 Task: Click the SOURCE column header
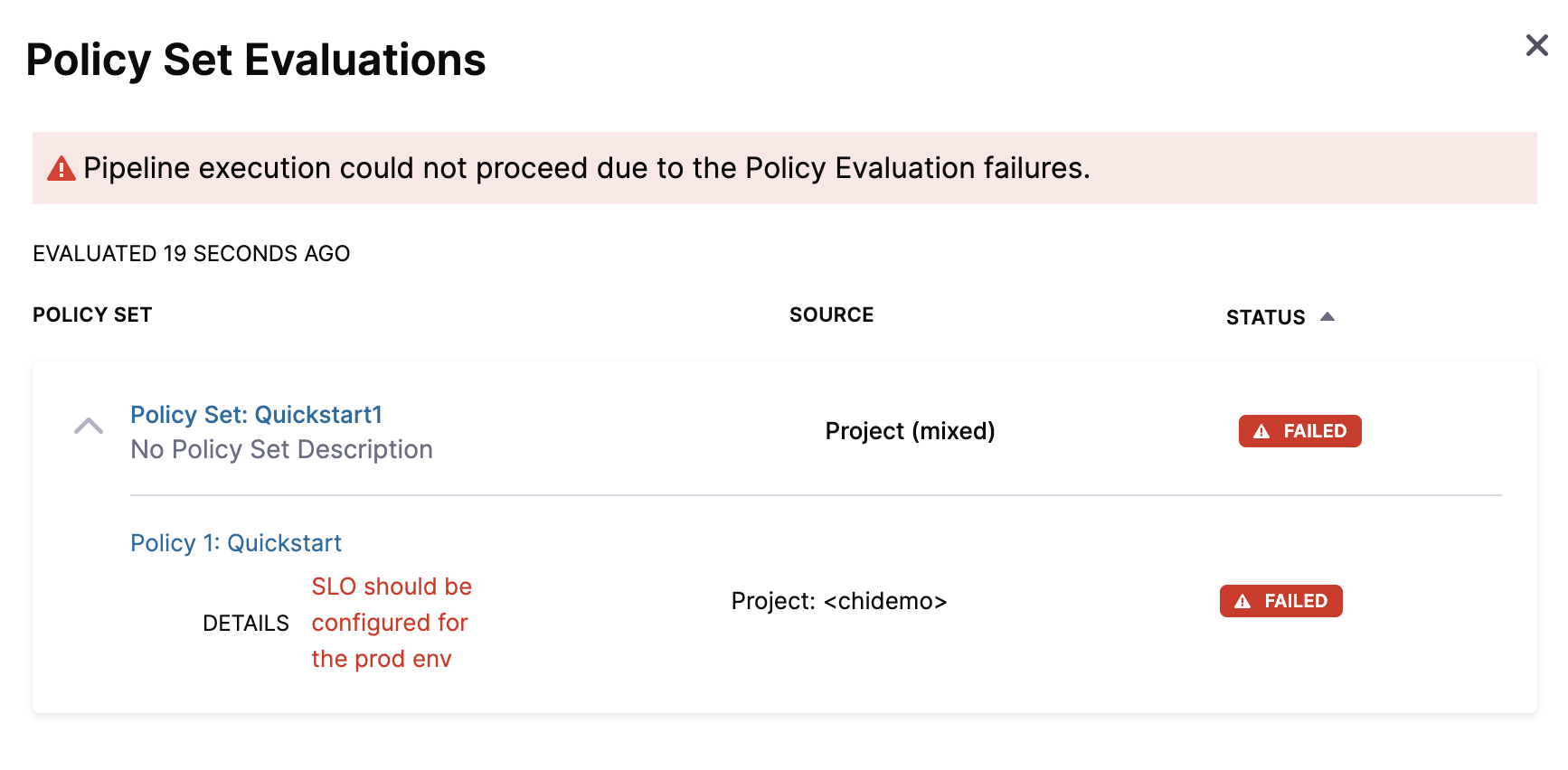point(831,315)
